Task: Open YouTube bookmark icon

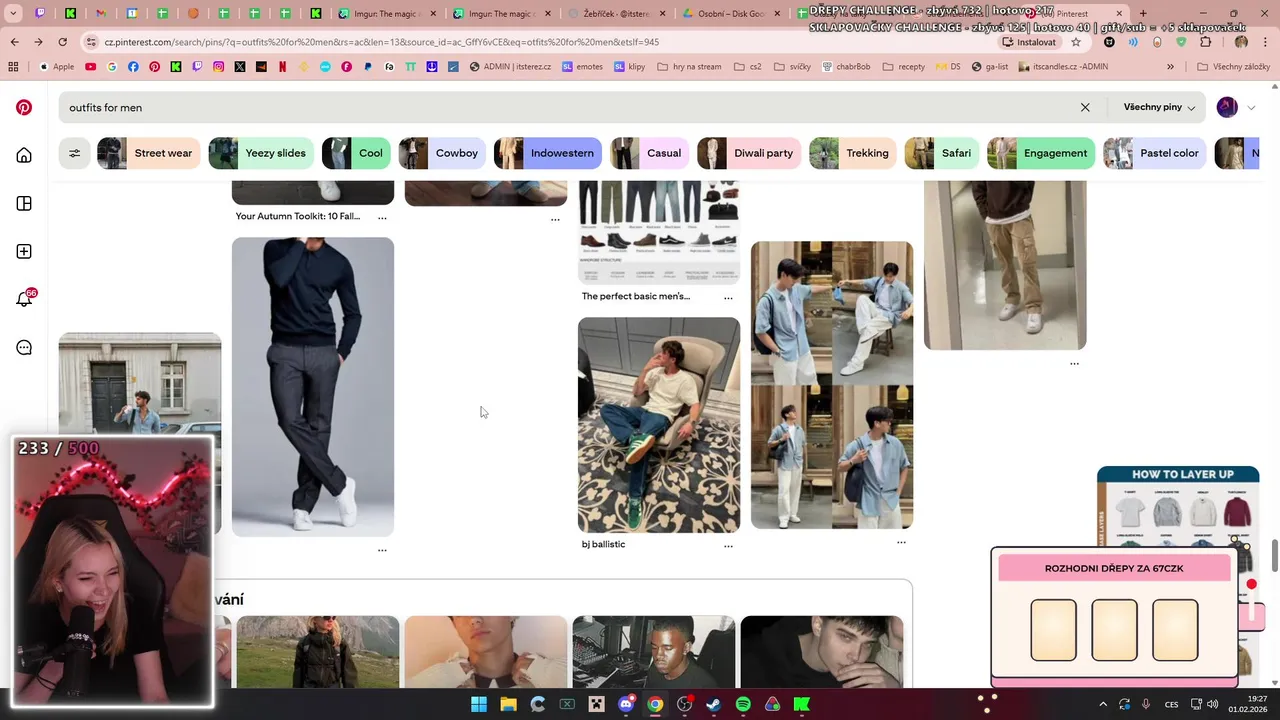Action: tap(90, 67)
